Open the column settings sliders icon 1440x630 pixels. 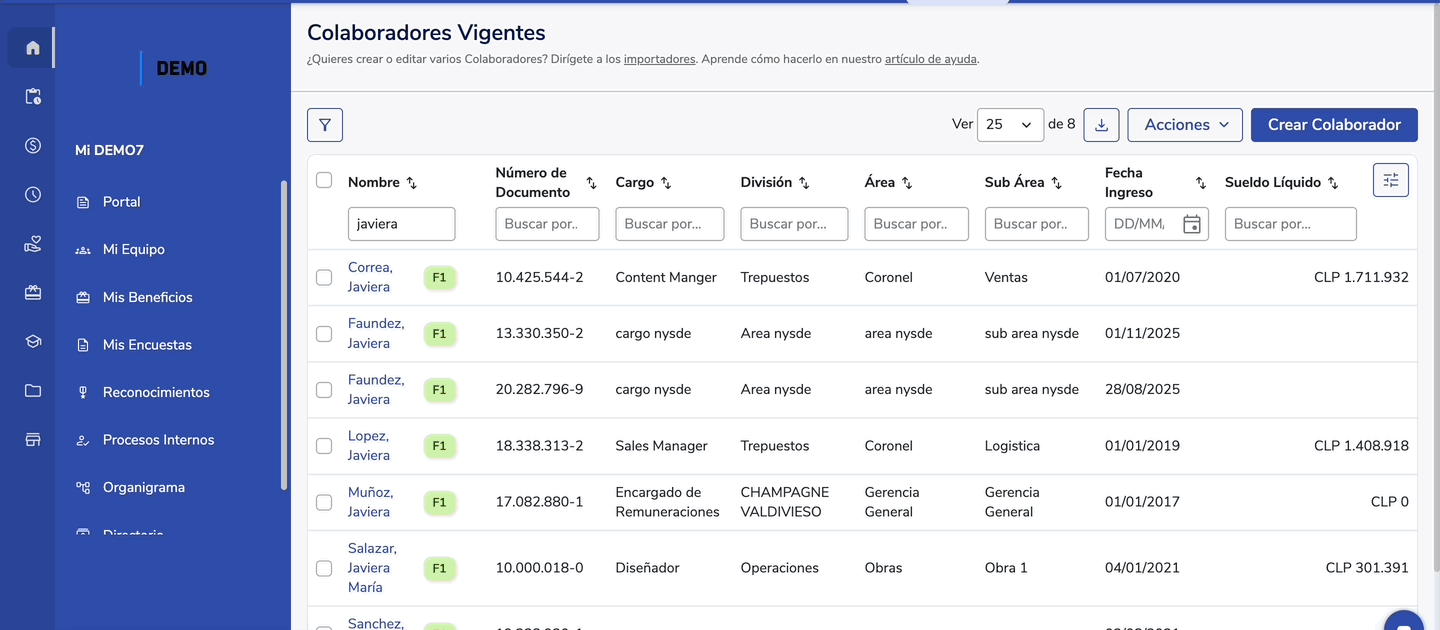click(x=1390, y=180)
